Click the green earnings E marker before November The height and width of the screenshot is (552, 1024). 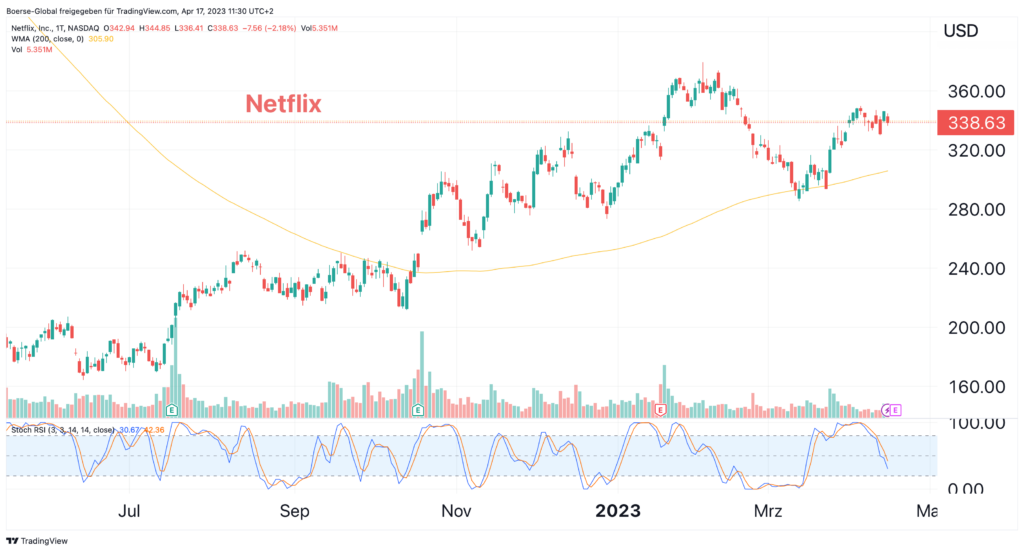(418, 410)
